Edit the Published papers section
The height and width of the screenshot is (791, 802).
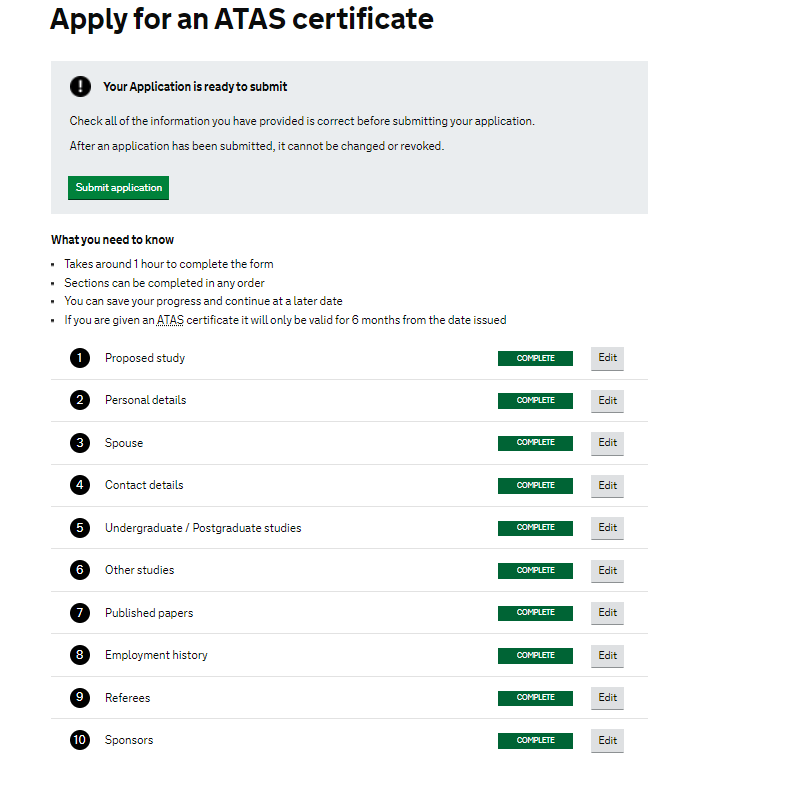click(x=607, y=612)
